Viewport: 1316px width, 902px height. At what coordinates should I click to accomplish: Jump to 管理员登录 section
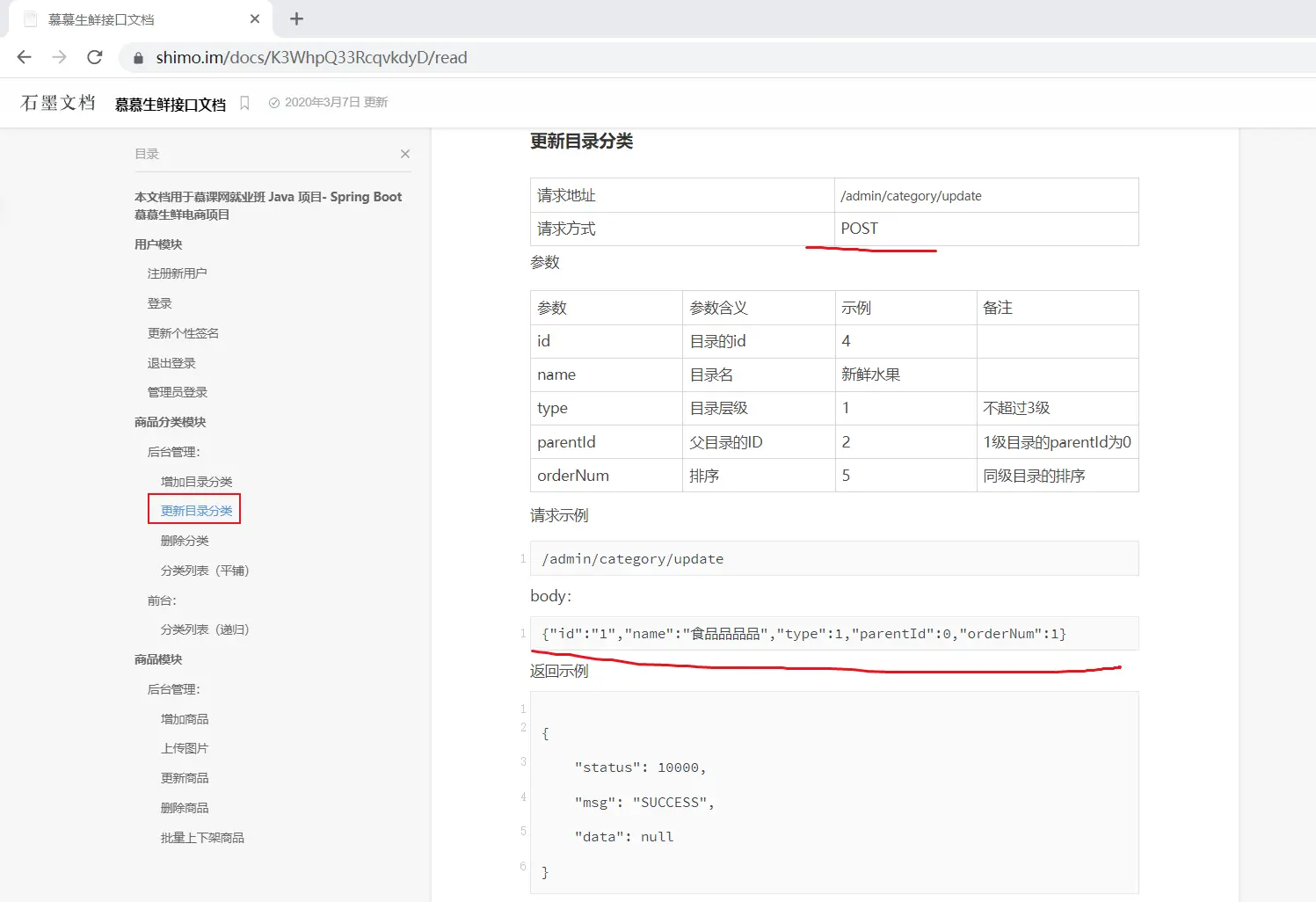[178, 392]
